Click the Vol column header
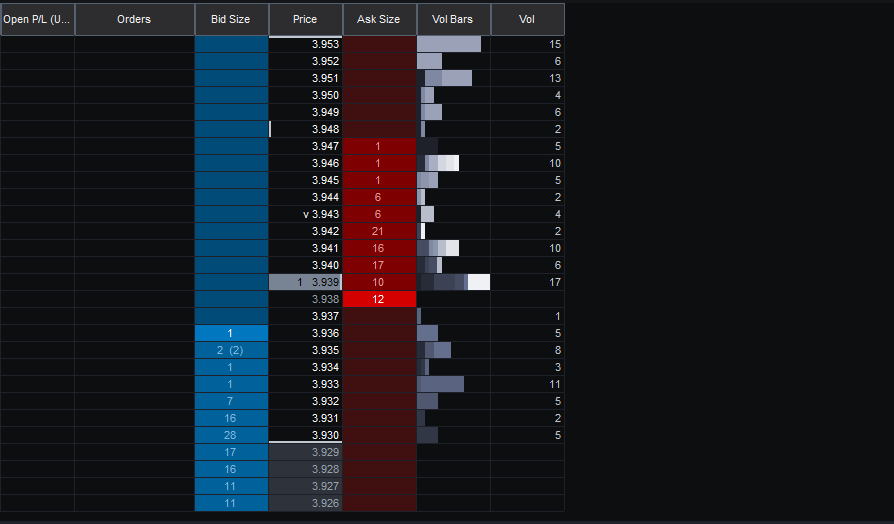This screenshot has width=894, height=524. tap(527, 19)
